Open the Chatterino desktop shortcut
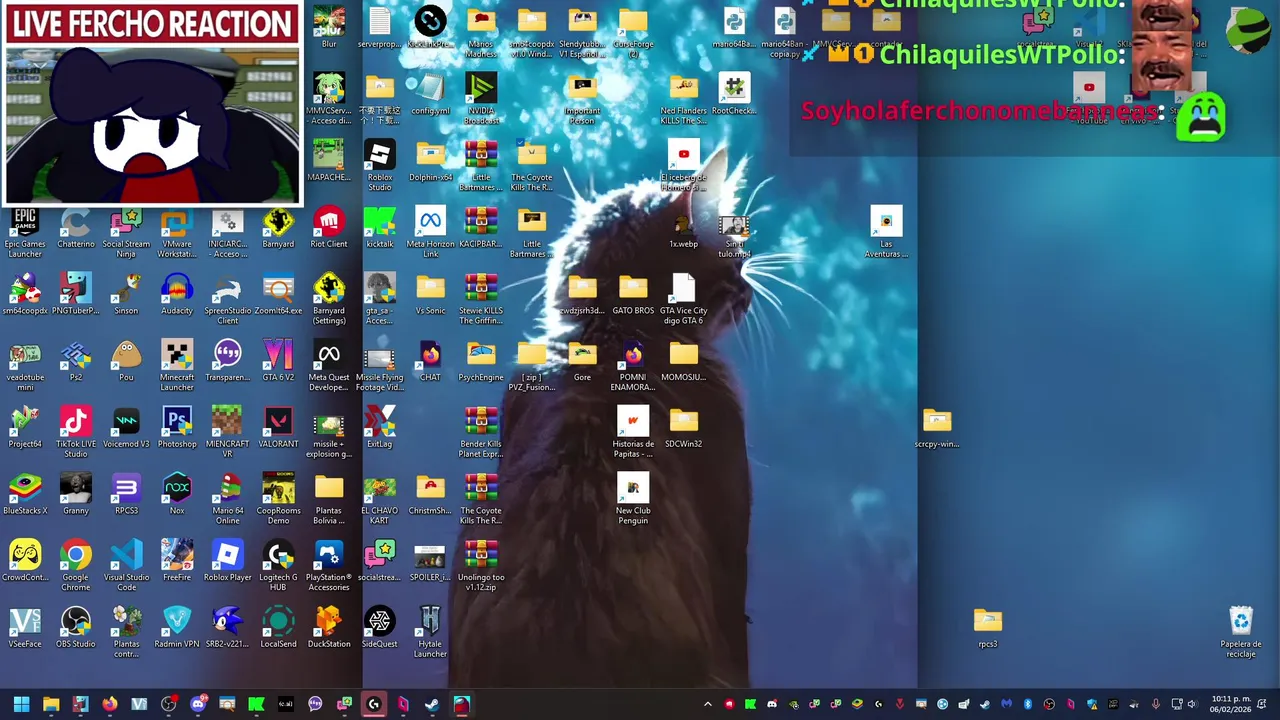This screenshot has width=1280, height=720. 76,229
